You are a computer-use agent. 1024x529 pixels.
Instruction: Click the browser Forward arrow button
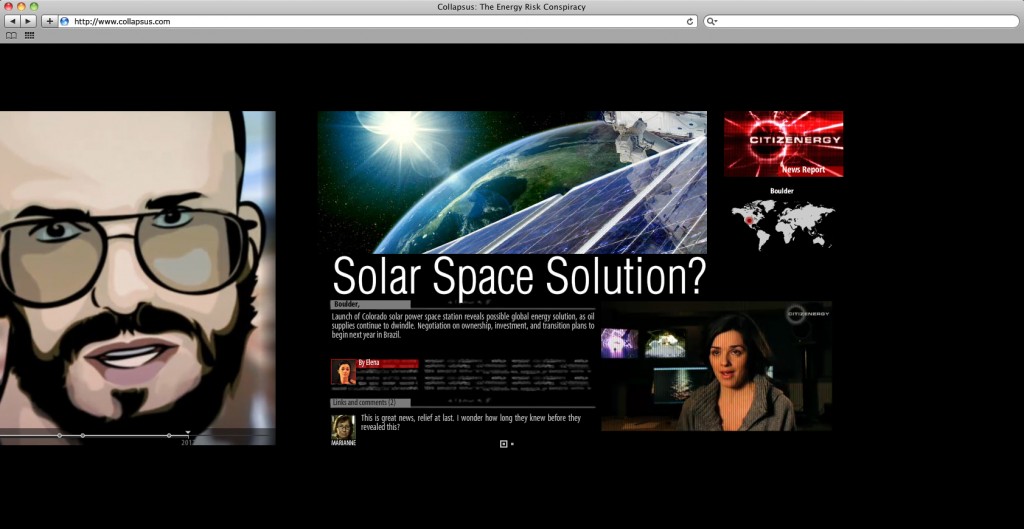tap(28, 21)
